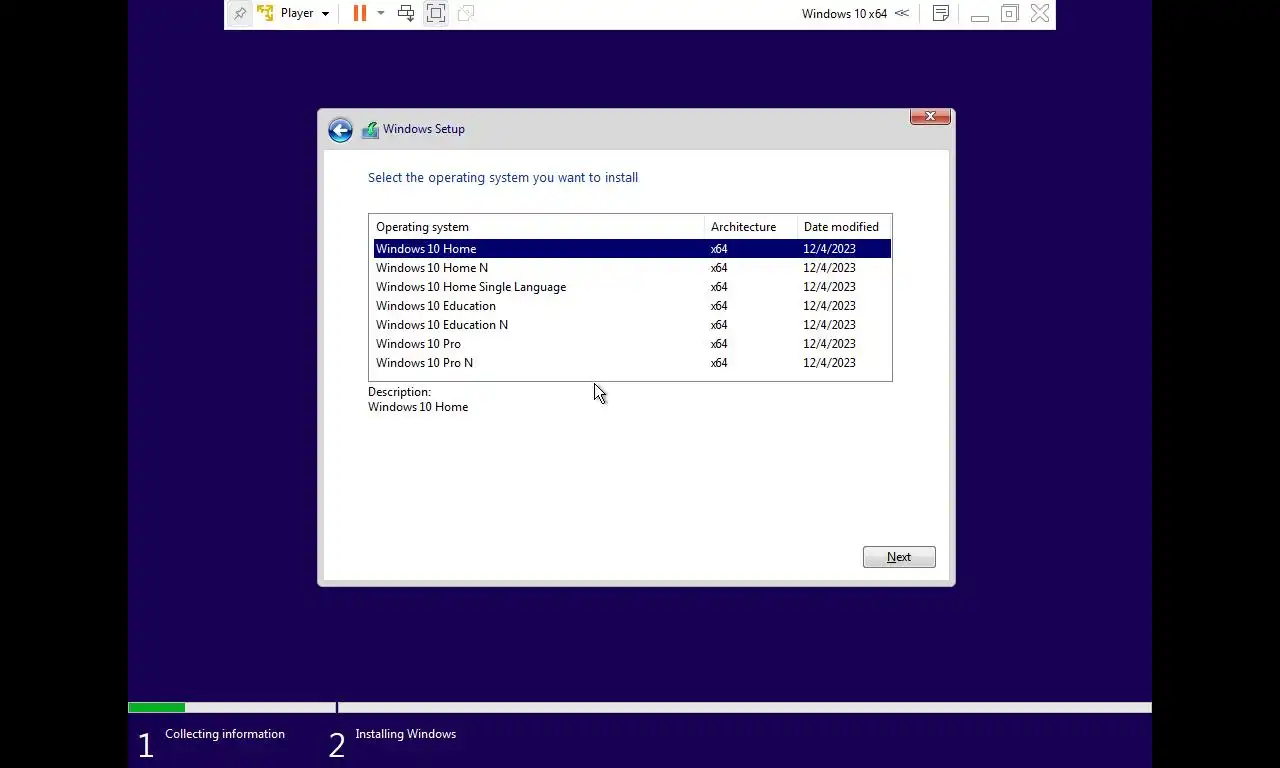1280x768 pixels.
Task: Click the pin toolbar icon in VMware Player
Action: pyautogui.click(x=240, y=14)
